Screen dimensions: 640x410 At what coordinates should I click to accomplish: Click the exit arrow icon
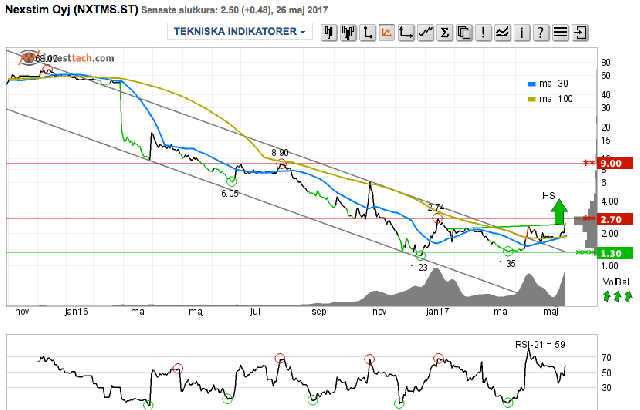[x=580, y=32]
